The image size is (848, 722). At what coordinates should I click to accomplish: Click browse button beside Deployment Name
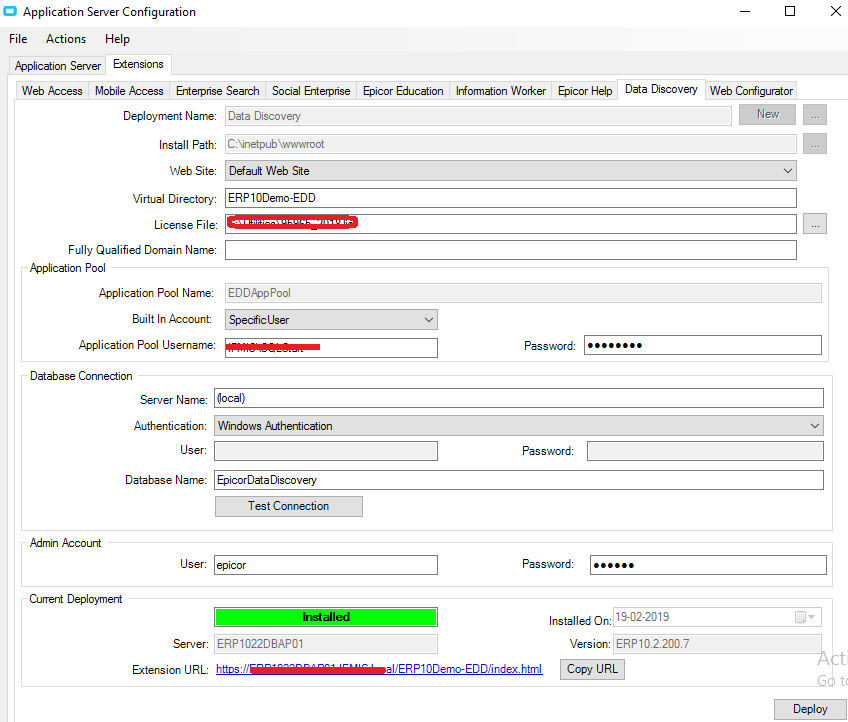(x=815, y=115)
